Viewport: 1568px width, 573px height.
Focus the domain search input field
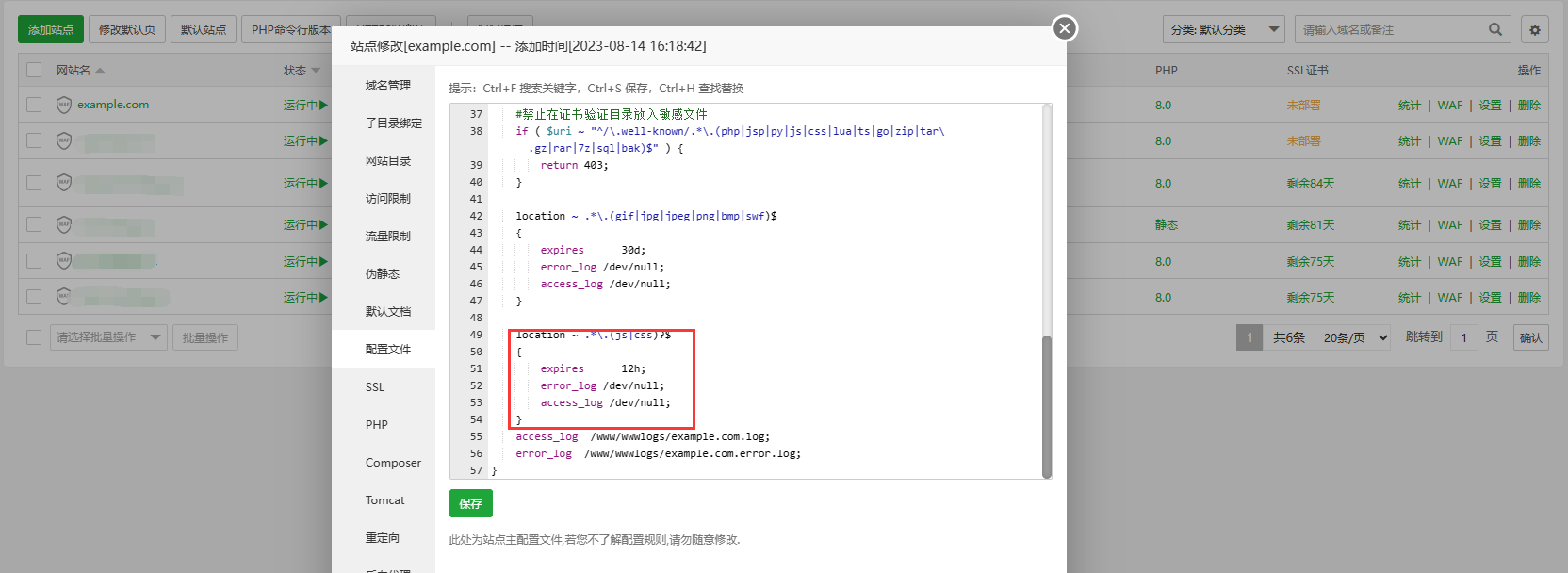point(1390,30)
